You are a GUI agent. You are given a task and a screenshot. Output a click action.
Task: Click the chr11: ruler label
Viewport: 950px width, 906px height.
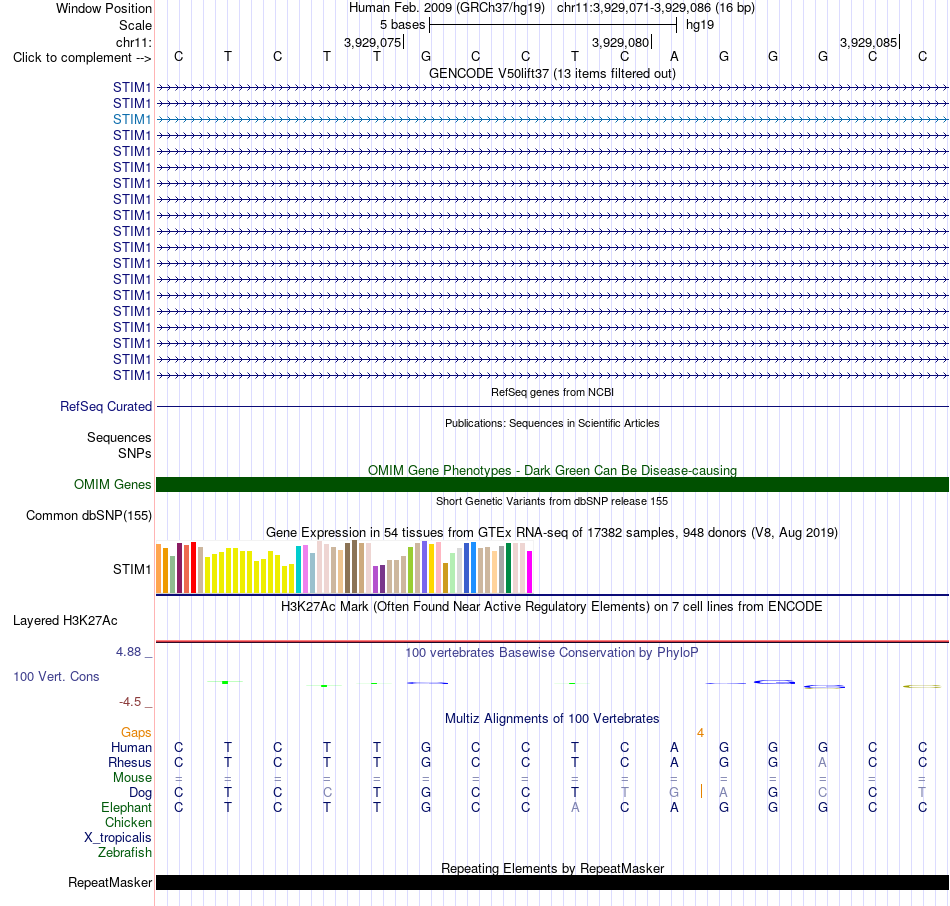click(x=134, y=42)
